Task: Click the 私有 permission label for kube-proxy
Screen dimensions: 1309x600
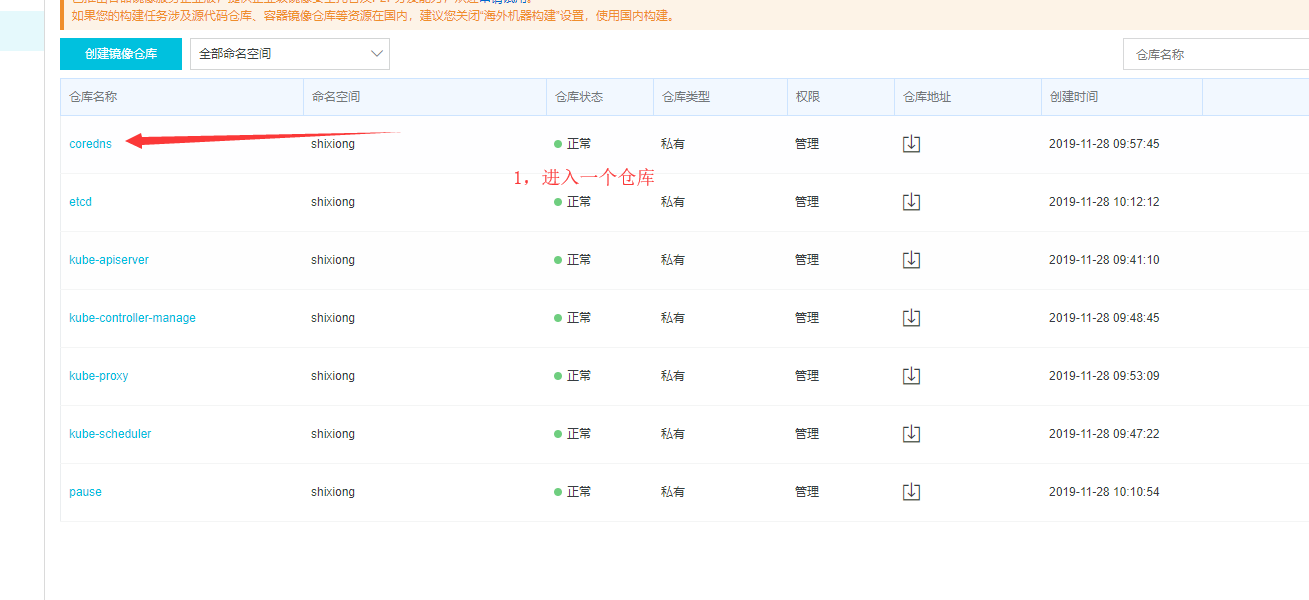Action: click(672, 375)
